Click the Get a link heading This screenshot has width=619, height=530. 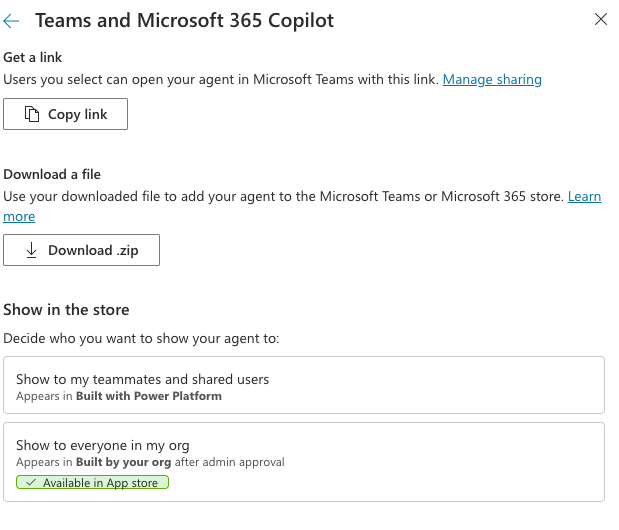pos(33,57)
